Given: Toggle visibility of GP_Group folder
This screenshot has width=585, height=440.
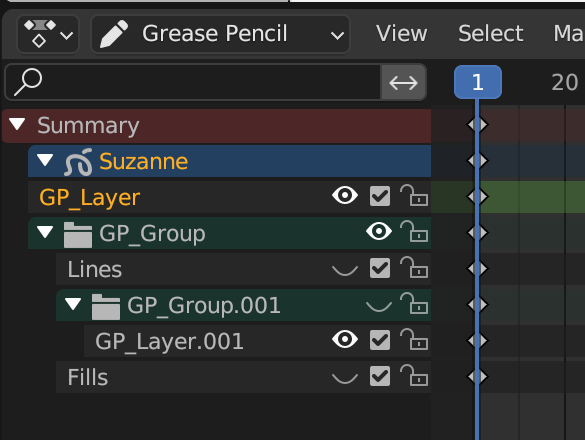Looking at the screenshot, I should point(379,231).
